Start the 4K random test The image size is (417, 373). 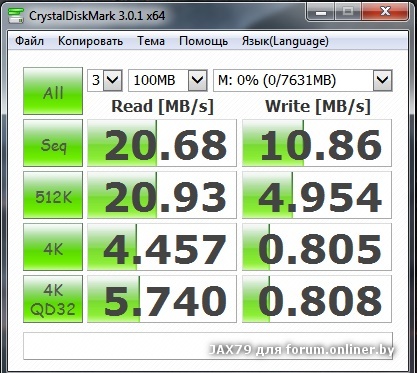pyautogui.click(x=53, y=247)
